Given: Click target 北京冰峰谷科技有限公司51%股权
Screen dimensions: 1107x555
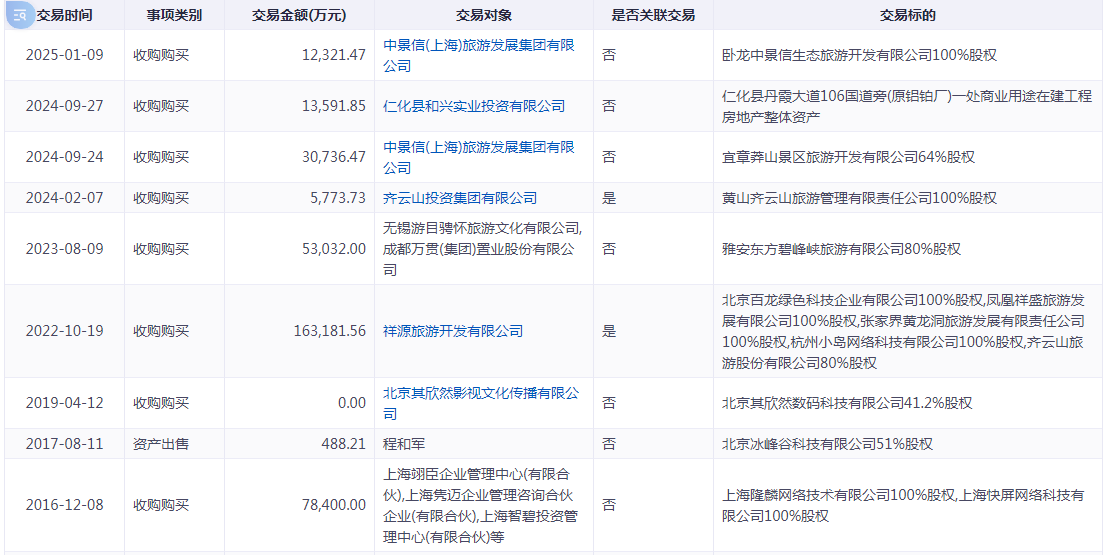Looking at the screenshot, I should 827,444.
